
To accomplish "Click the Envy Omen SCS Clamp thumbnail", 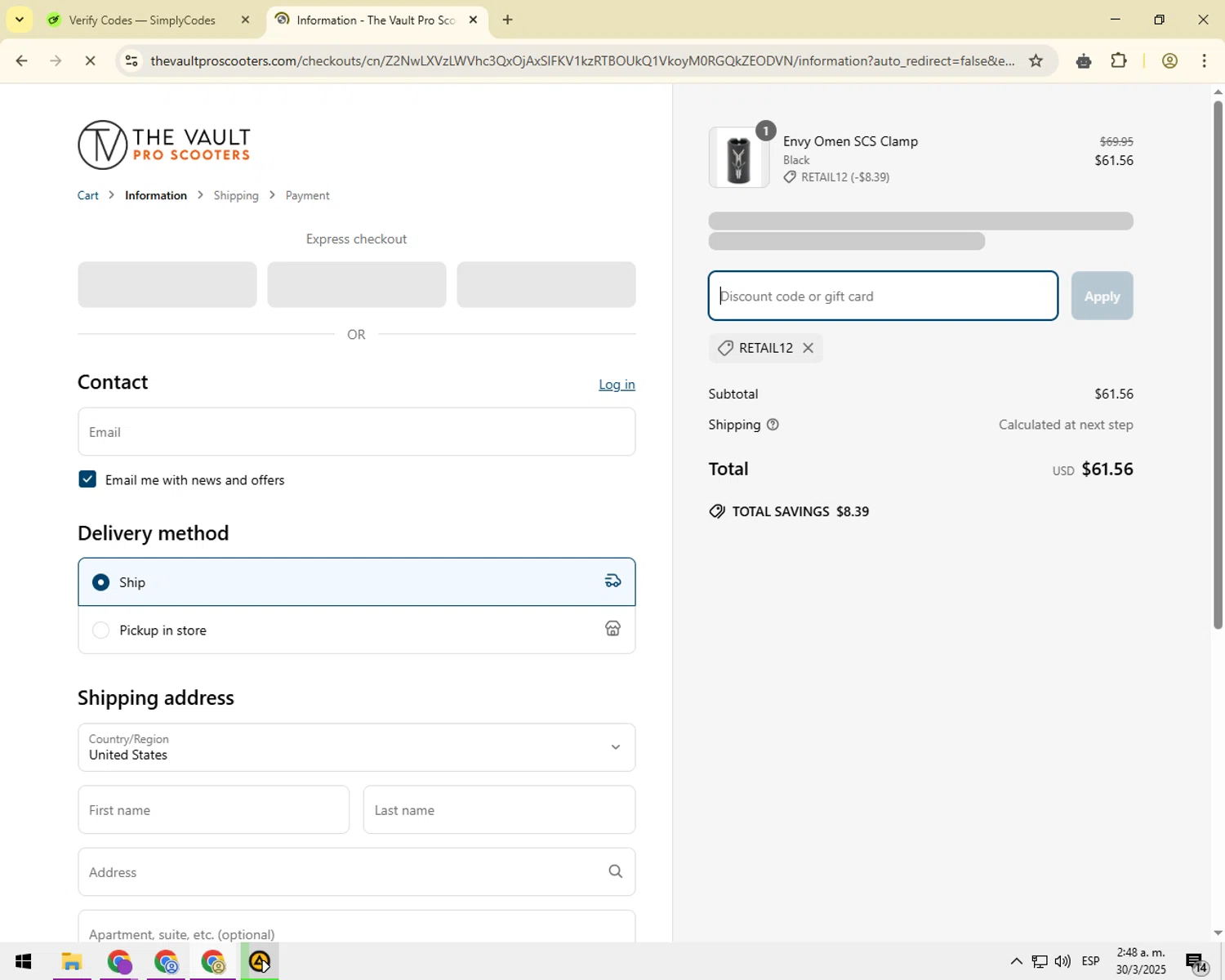I will point(738,158).
